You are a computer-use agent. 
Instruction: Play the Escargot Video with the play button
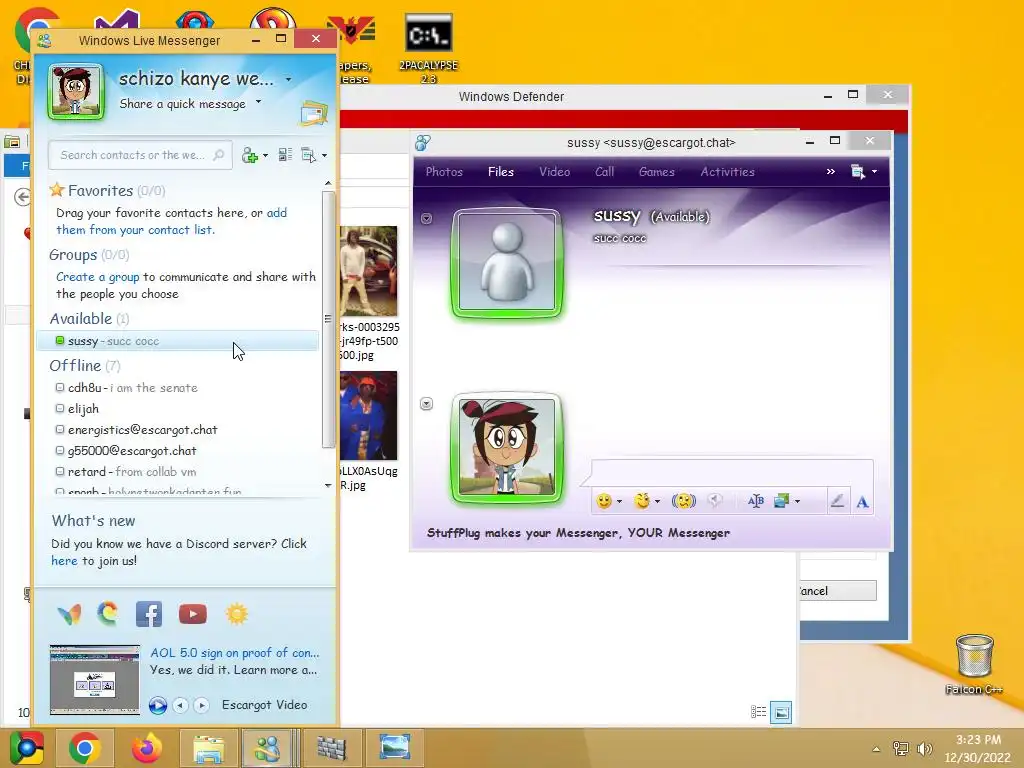click(x=157, y=705)
